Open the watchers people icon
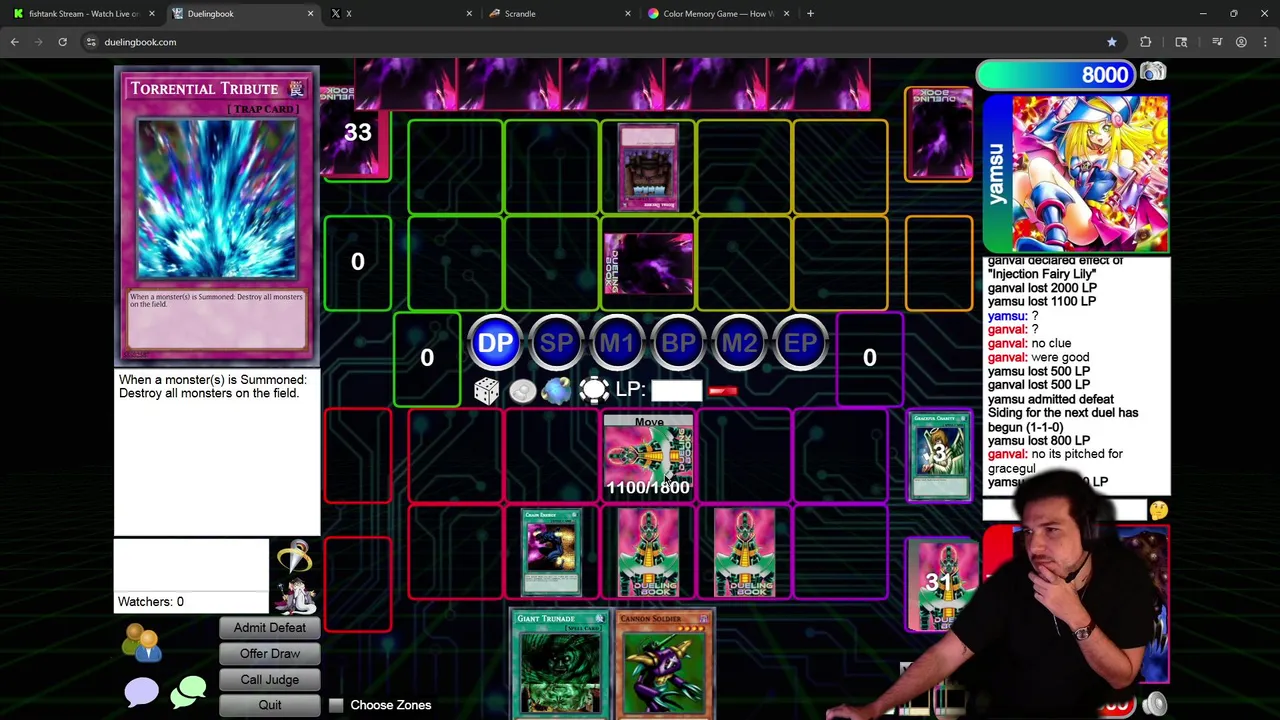This screenshot has height=720, width=1280. (x=141, y=643)
